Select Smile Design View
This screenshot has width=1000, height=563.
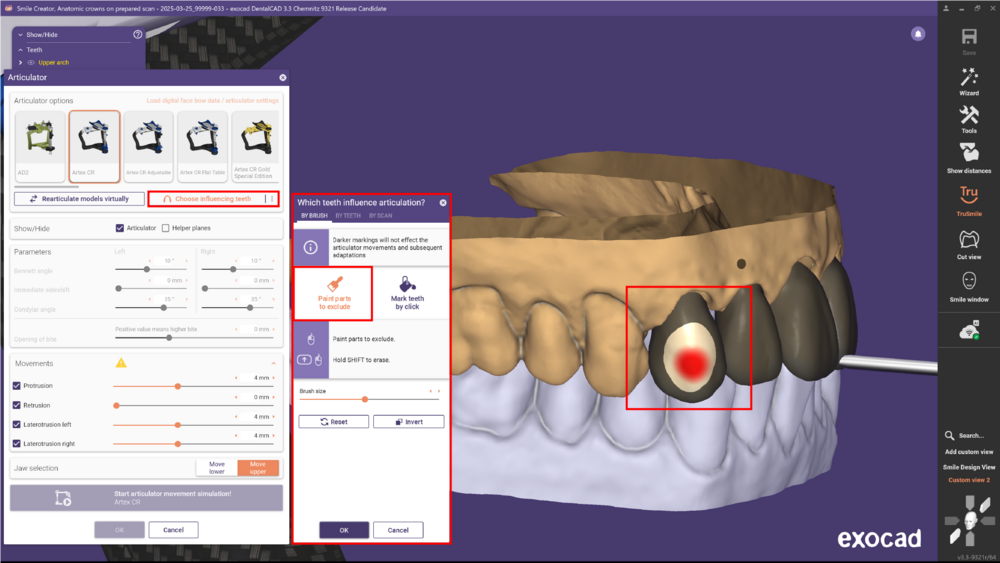point(969,467)
